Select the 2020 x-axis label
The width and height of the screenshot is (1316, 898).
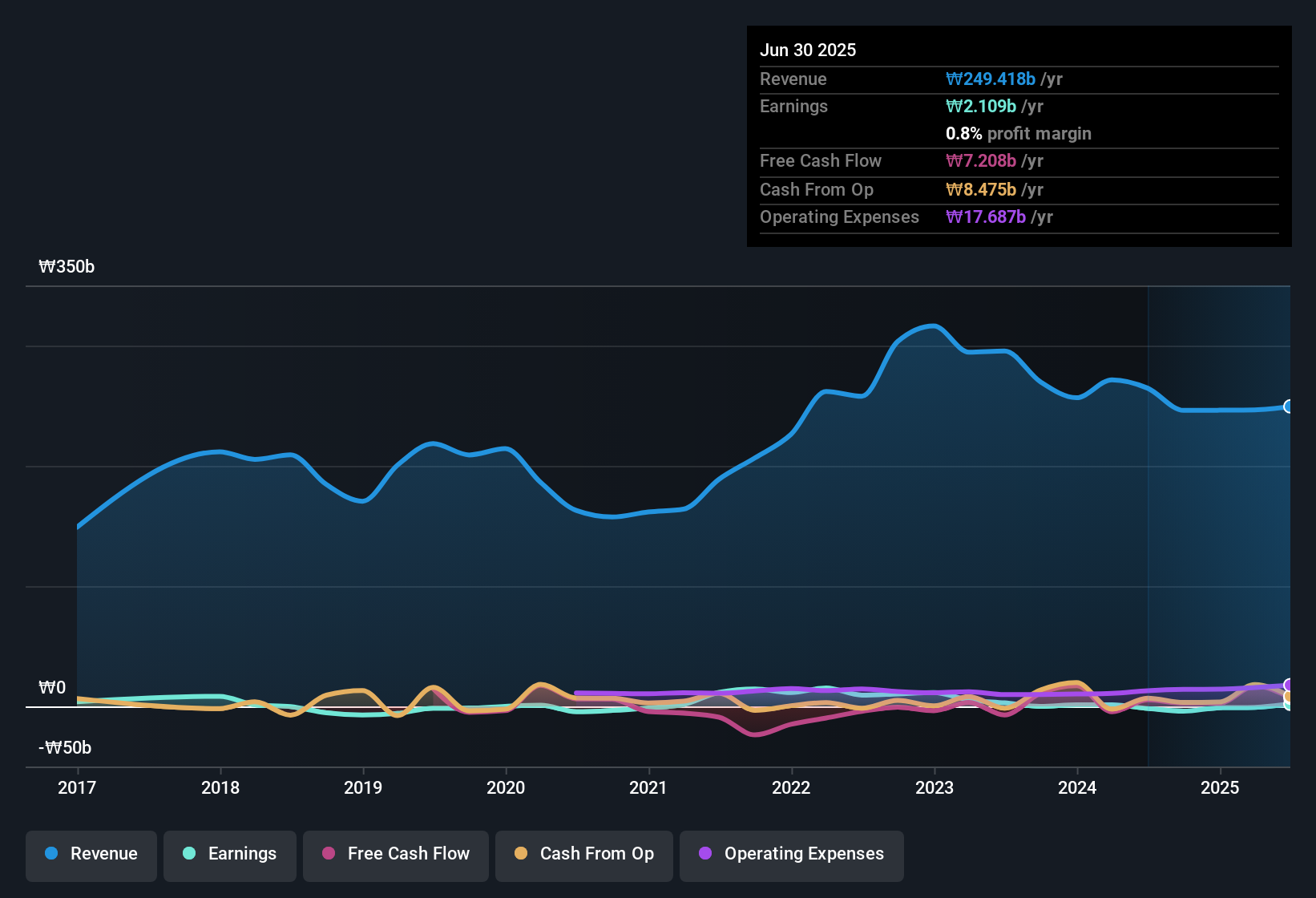(x=506, y=787)
